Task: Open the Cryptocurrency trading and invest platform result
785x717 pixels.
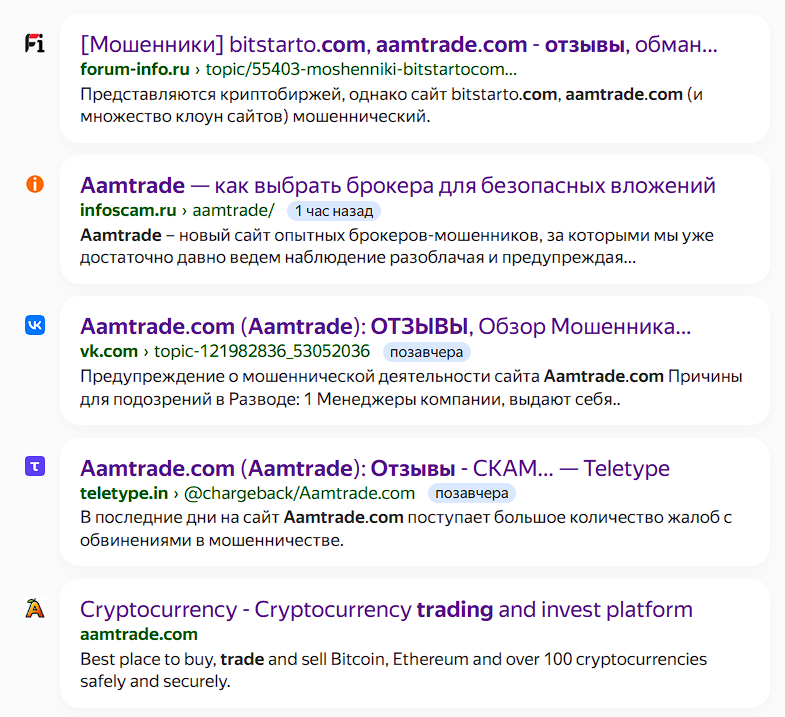Action: pyautogui.click(x=386, y=609)
